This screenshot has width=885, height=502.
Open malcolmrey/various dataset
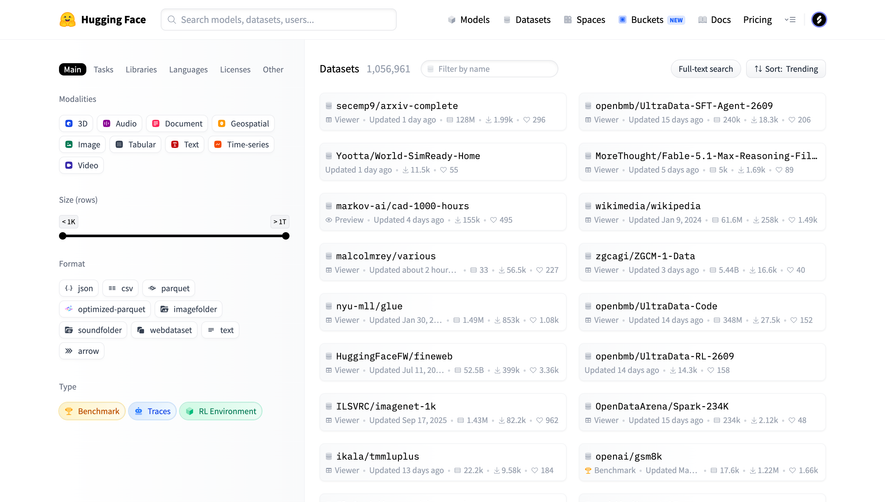click(x=443, y=262)
